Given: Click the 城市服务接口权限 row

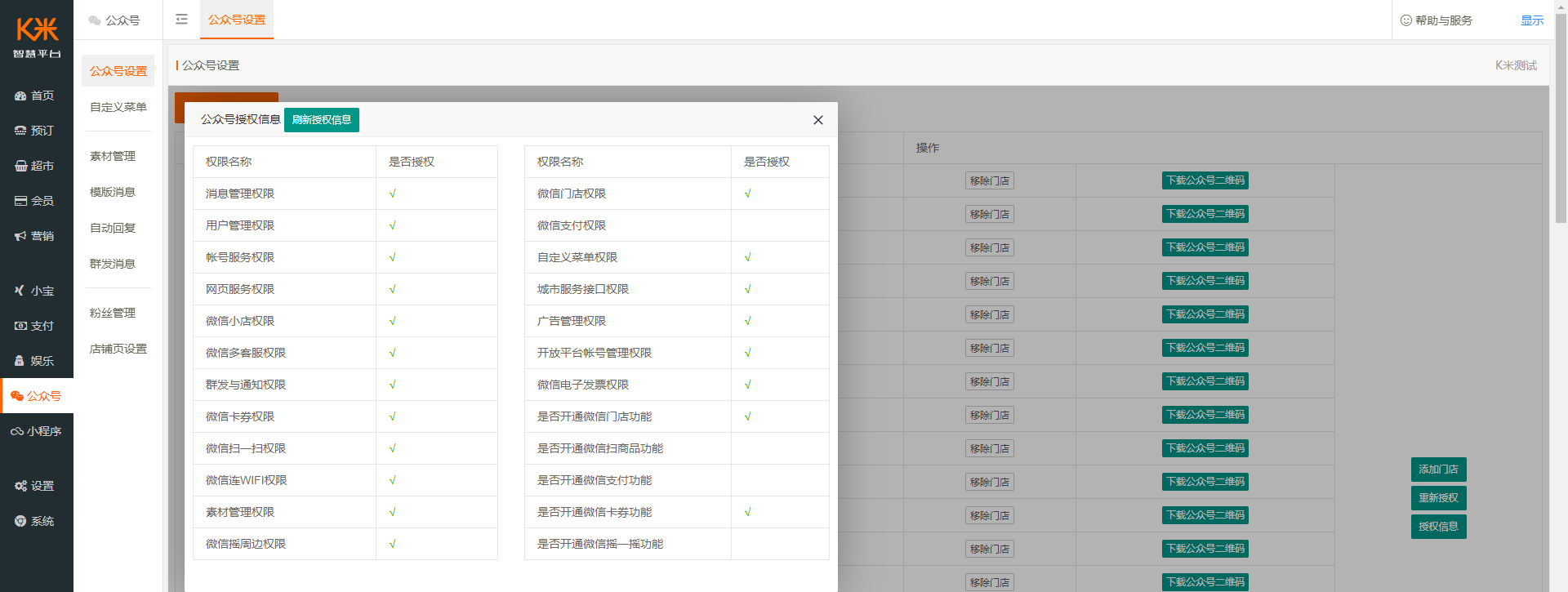Looking at the screenshot, I should pos(677,289).
